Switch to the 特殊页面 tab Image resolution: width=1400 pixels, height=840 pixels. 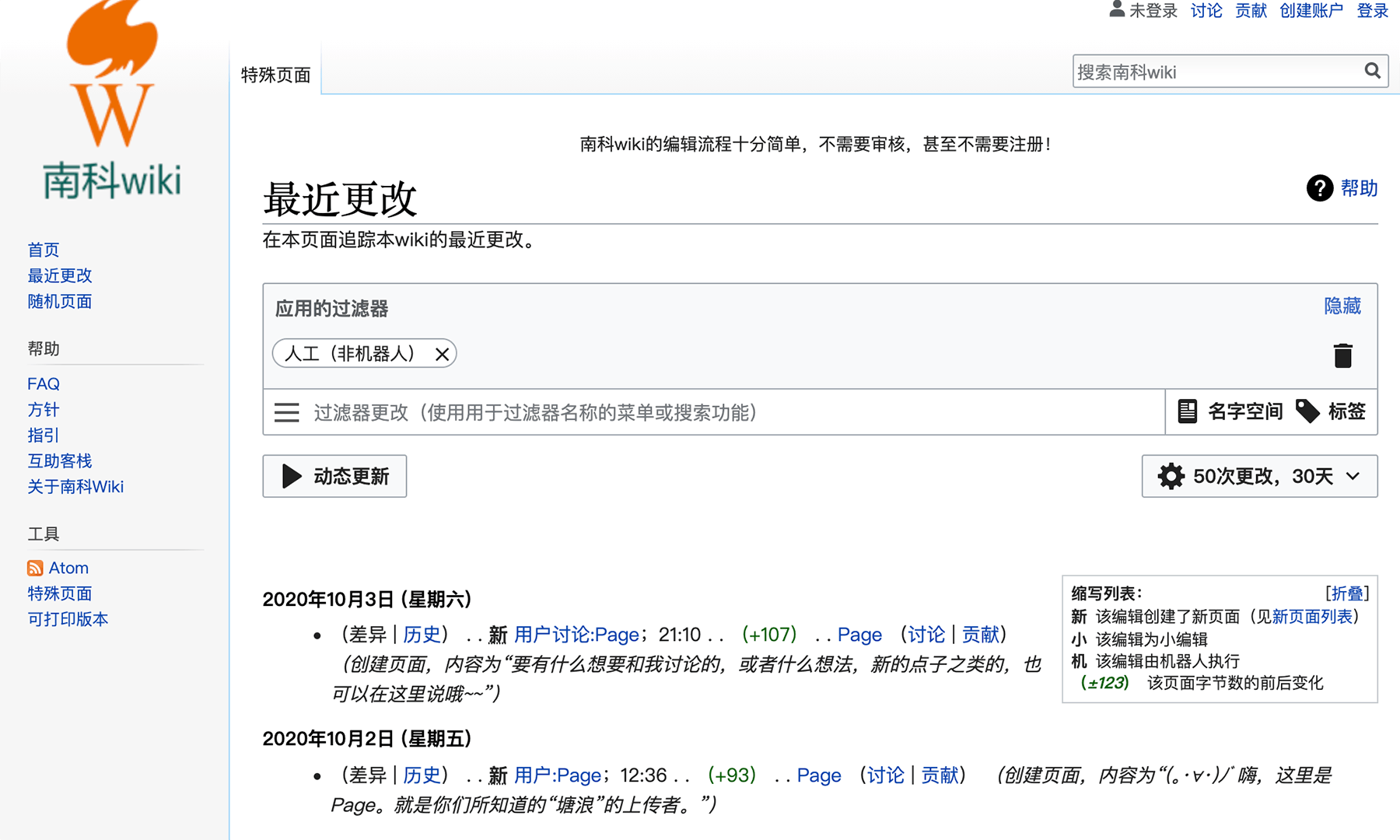coord(276,74)
